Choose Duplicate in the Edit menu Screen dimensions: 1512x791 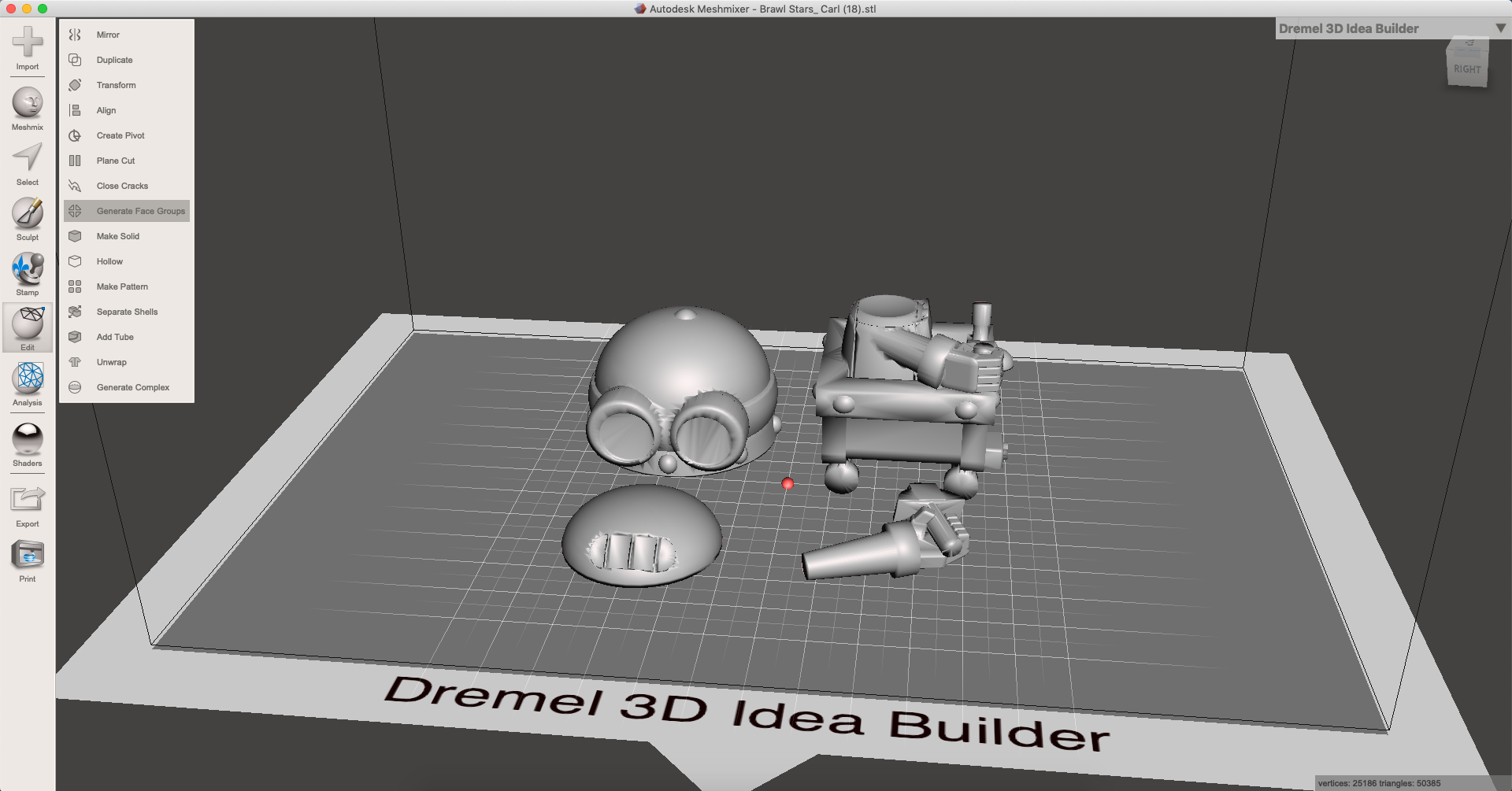127,60
